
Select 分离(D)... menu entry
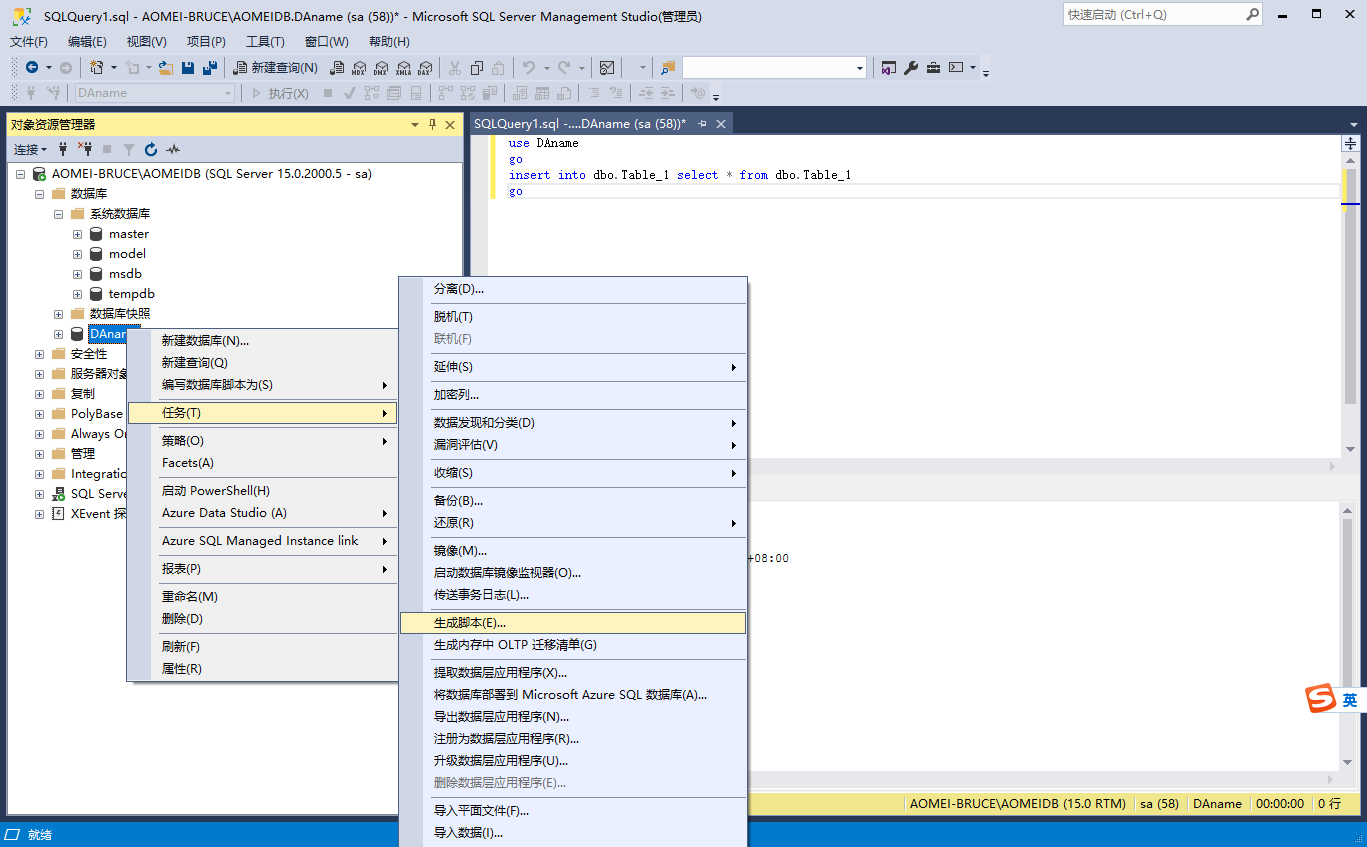coord(573,289)
